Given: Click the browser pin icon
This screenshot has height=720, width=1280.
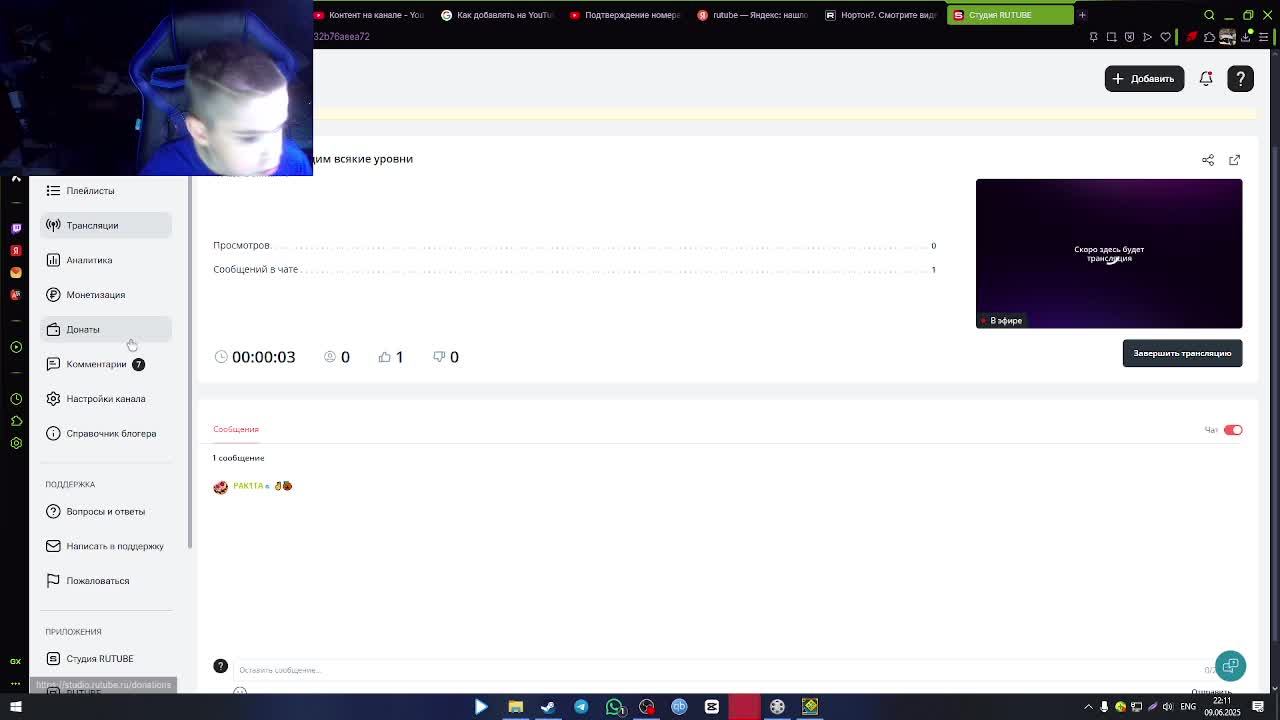Looking at the screenshot, I should coord(1093,37).
